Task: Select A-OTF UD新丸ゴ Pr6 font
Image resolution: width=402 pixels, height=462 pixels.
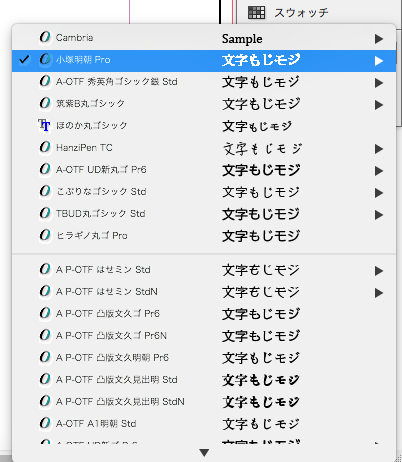Action: (204, 170)
